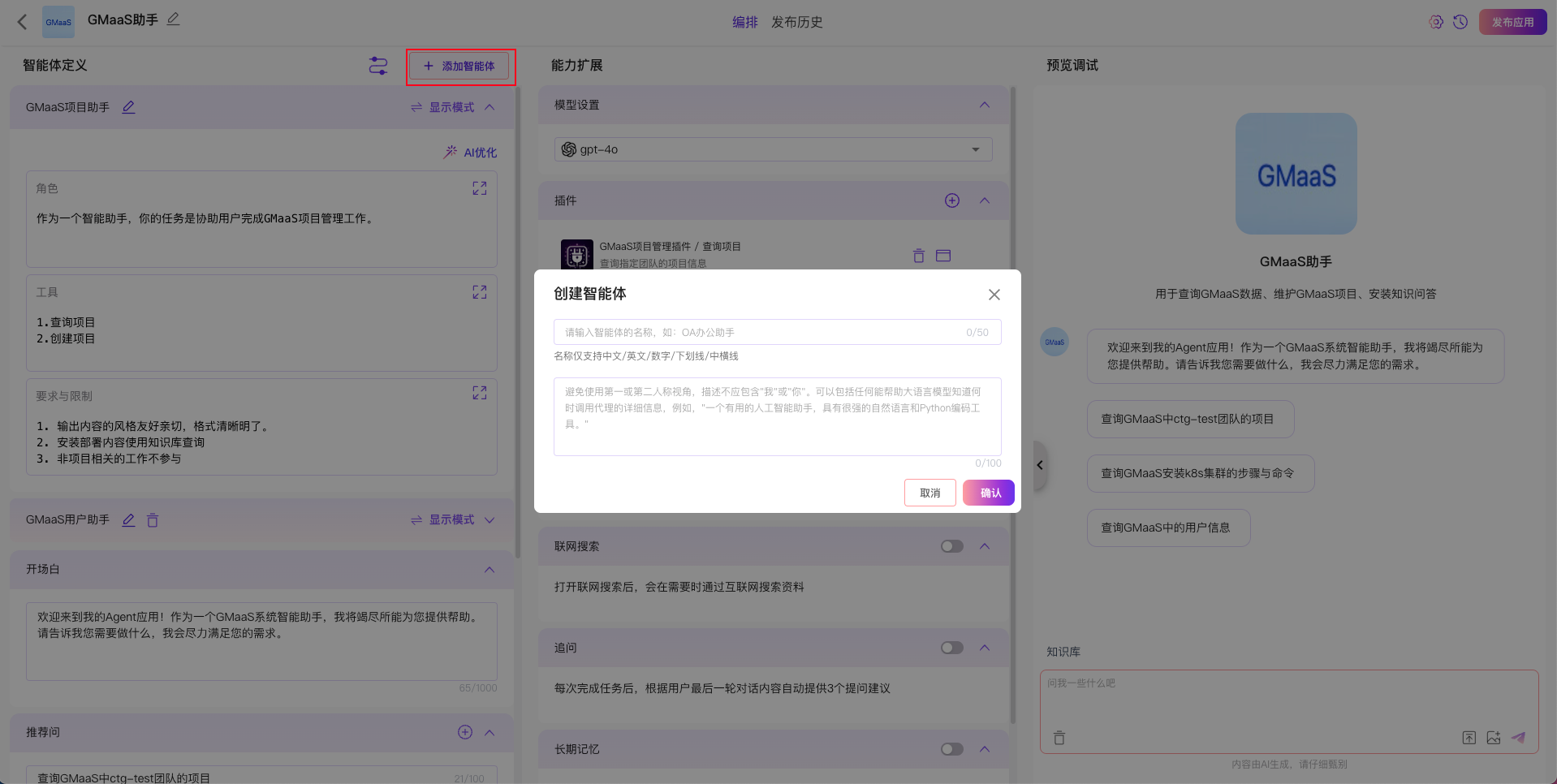Focus the agent name input field
This screenshot has height=784, width=1557.
click(777, 332)
